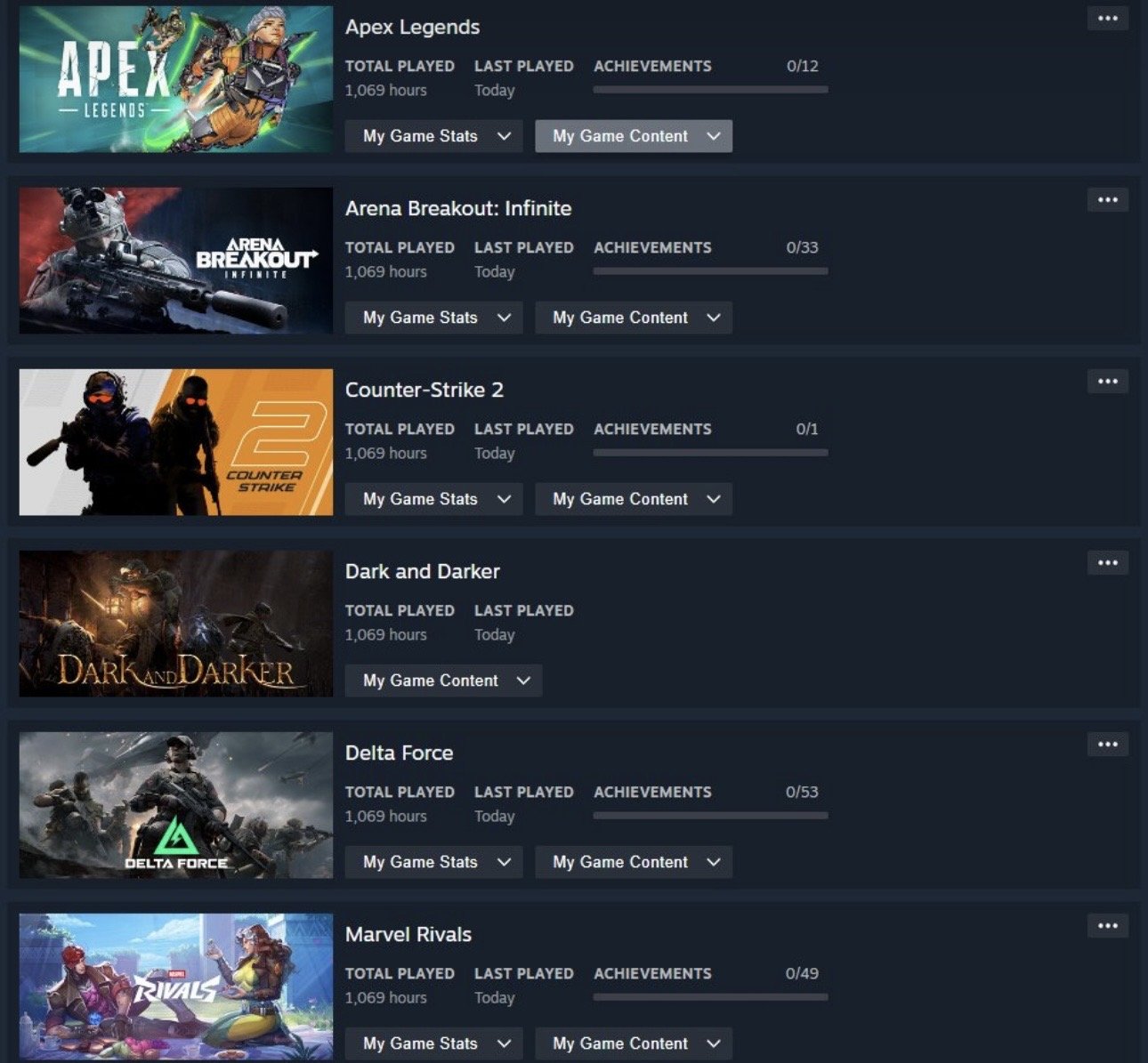
Task: Expand My Game Content for Dark and Darker
Action: 443,680
